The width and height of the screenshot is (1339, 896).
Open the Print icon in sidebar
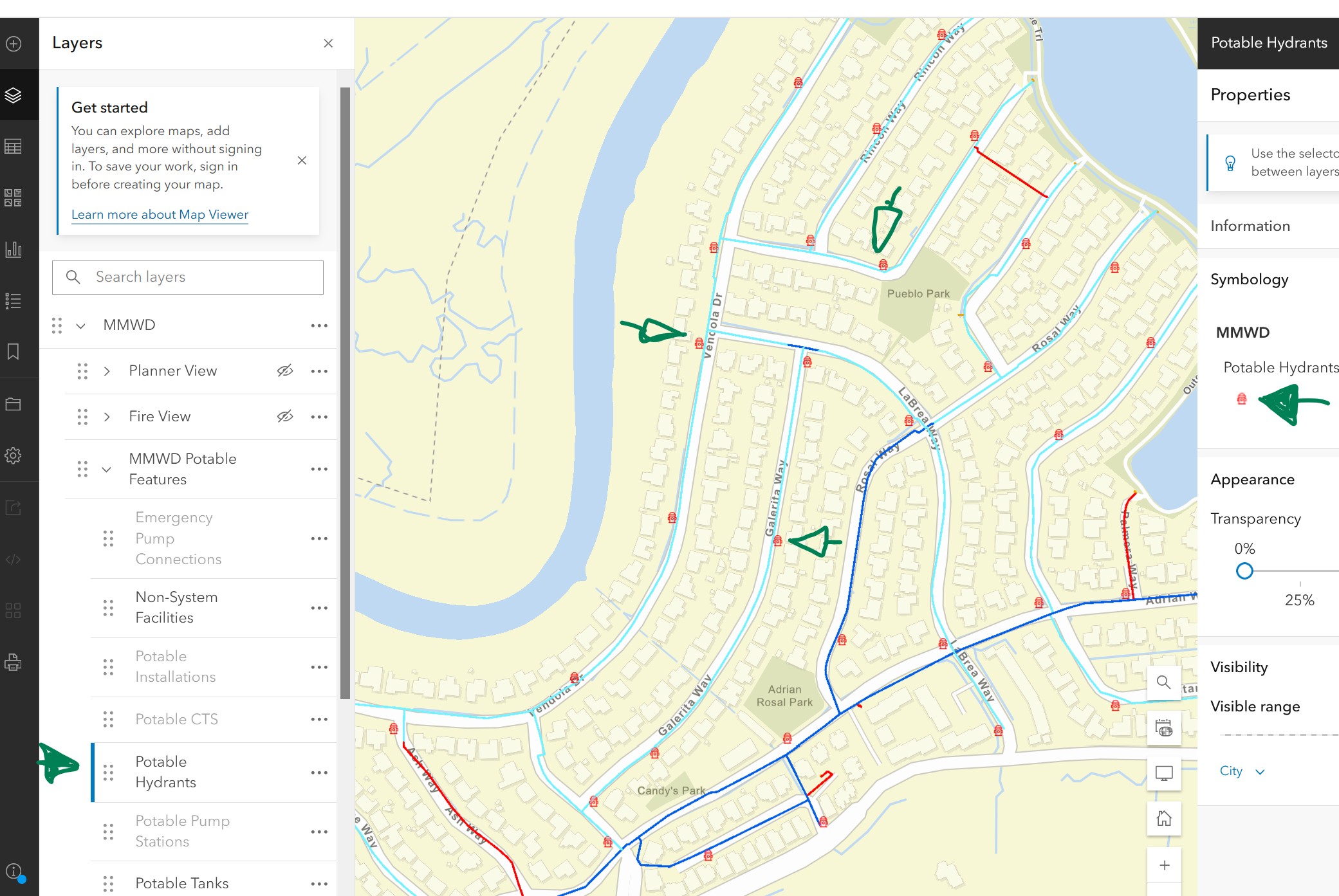[14, 662]
